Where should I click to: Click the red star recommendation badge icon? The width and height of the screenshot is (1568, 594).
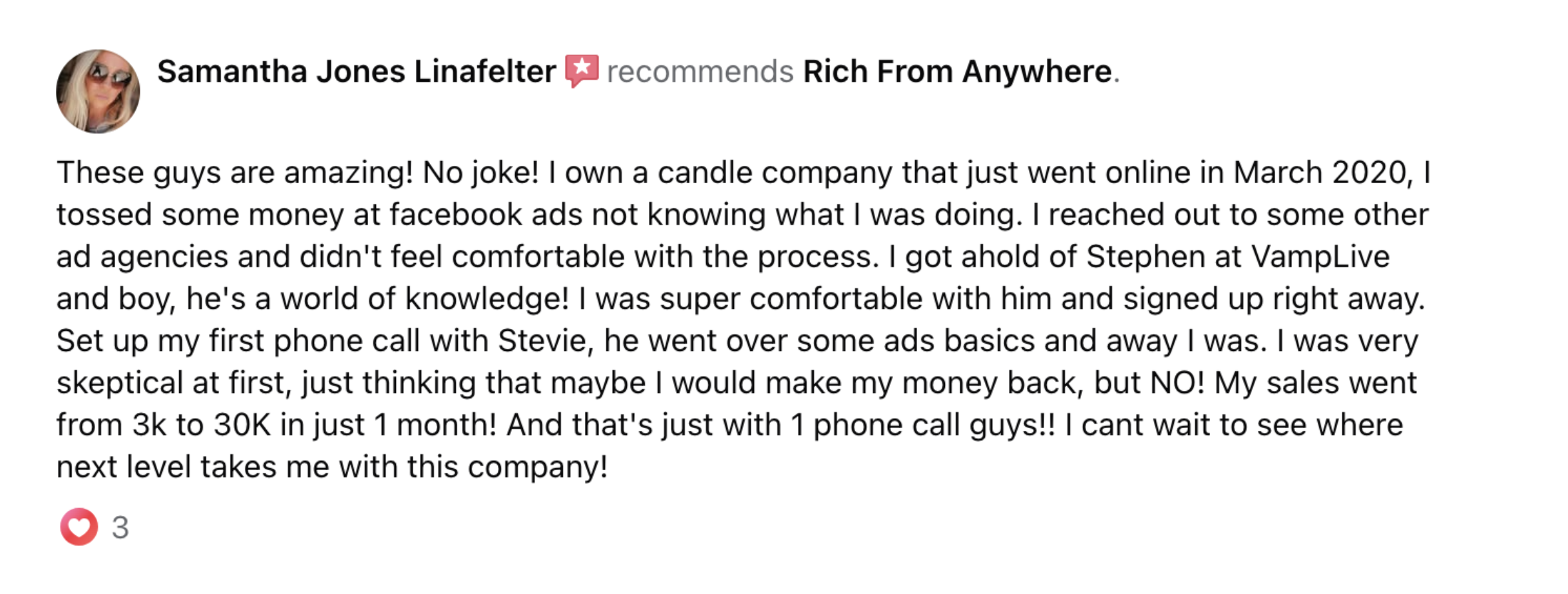582,71
